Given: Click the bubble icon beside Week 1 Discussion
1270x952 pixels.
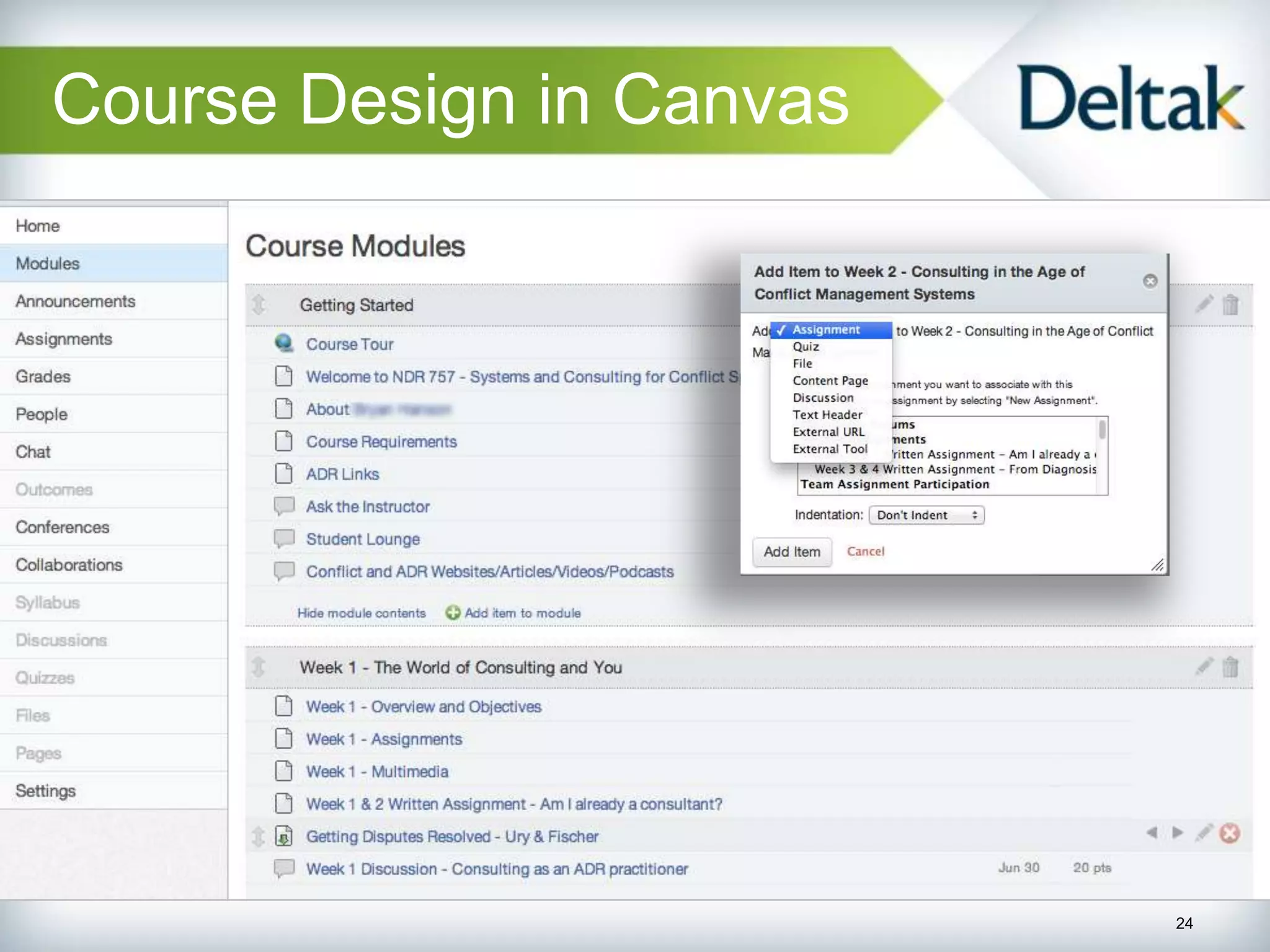Looking at the screenshot, I should (x=284, y=868).
